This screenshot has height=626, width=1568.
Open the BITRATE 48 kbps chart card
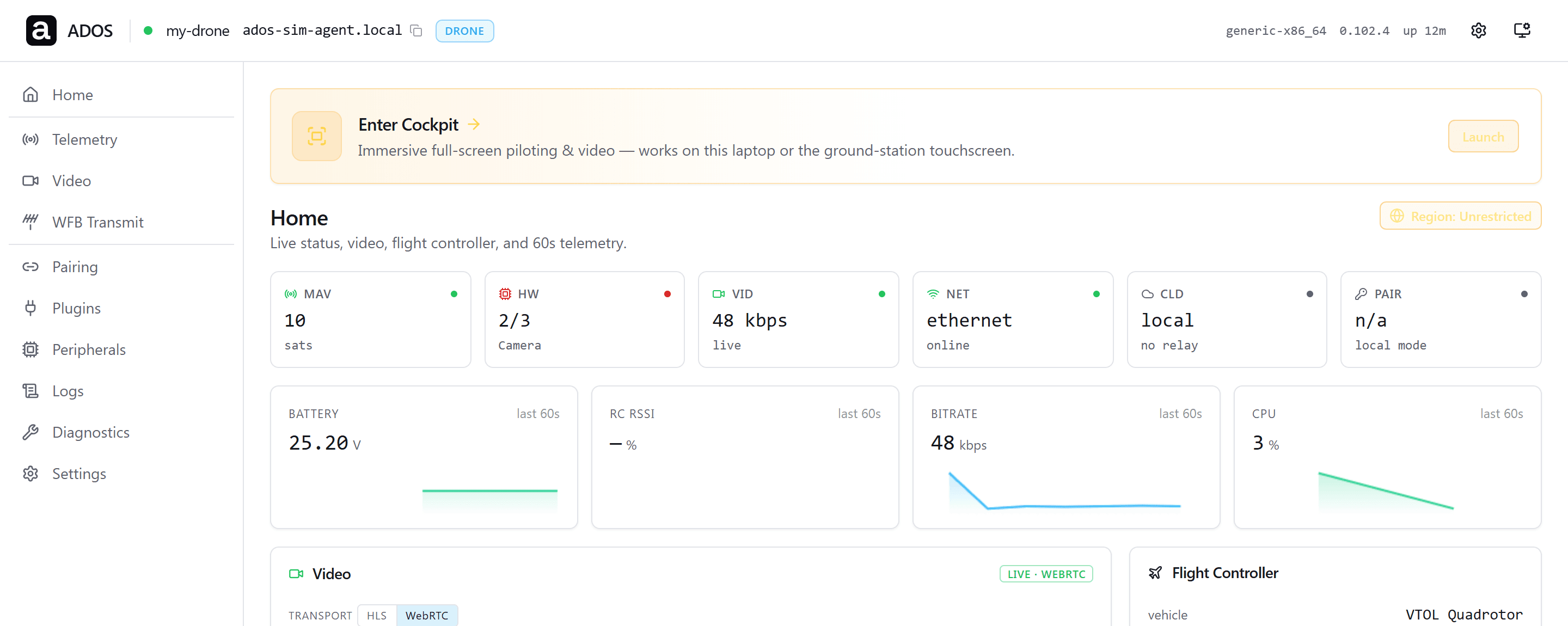point(1066,457)
